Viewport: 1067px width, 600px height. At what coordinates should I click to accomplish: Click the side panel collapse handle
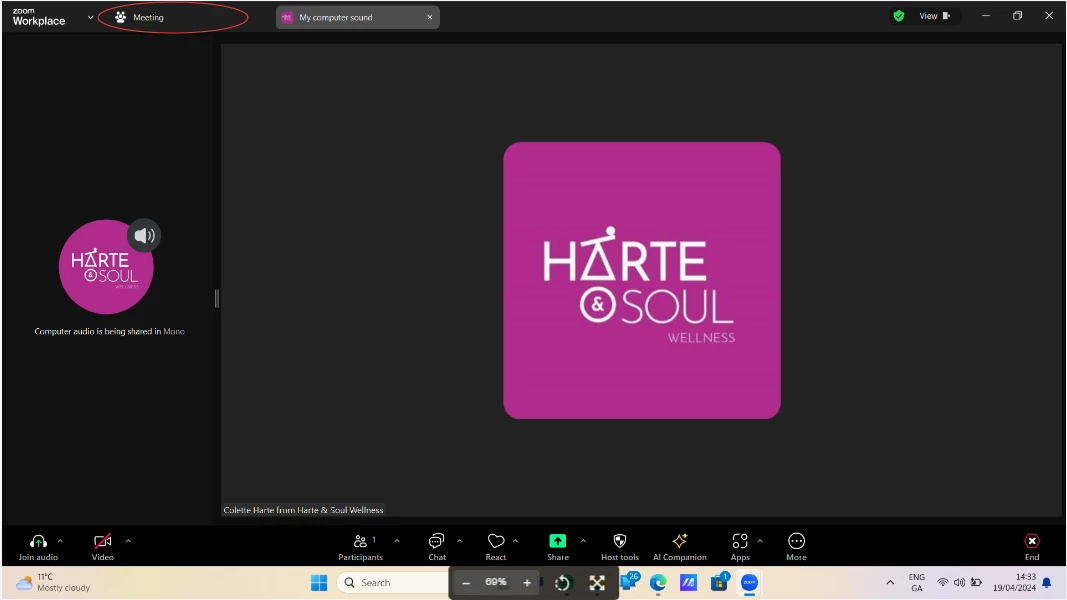pos(217,298)
